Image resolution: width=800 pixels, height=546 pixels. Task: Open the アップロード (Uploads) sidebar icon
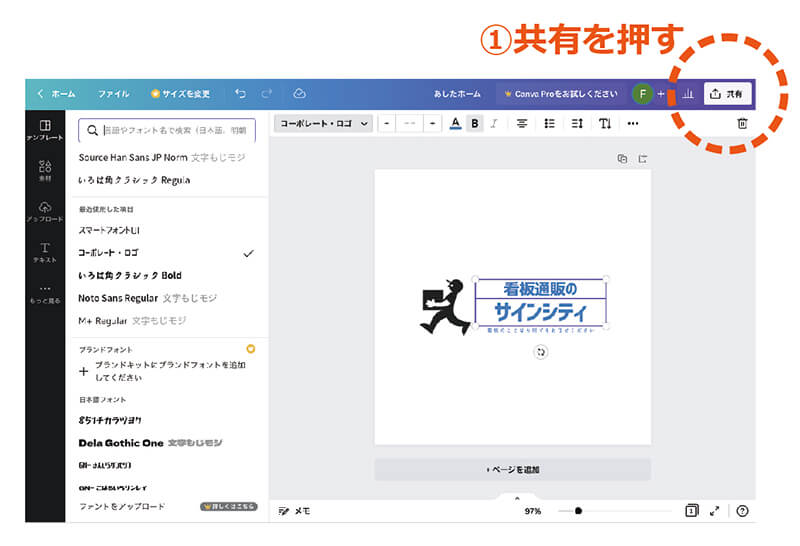click(44, 211)
